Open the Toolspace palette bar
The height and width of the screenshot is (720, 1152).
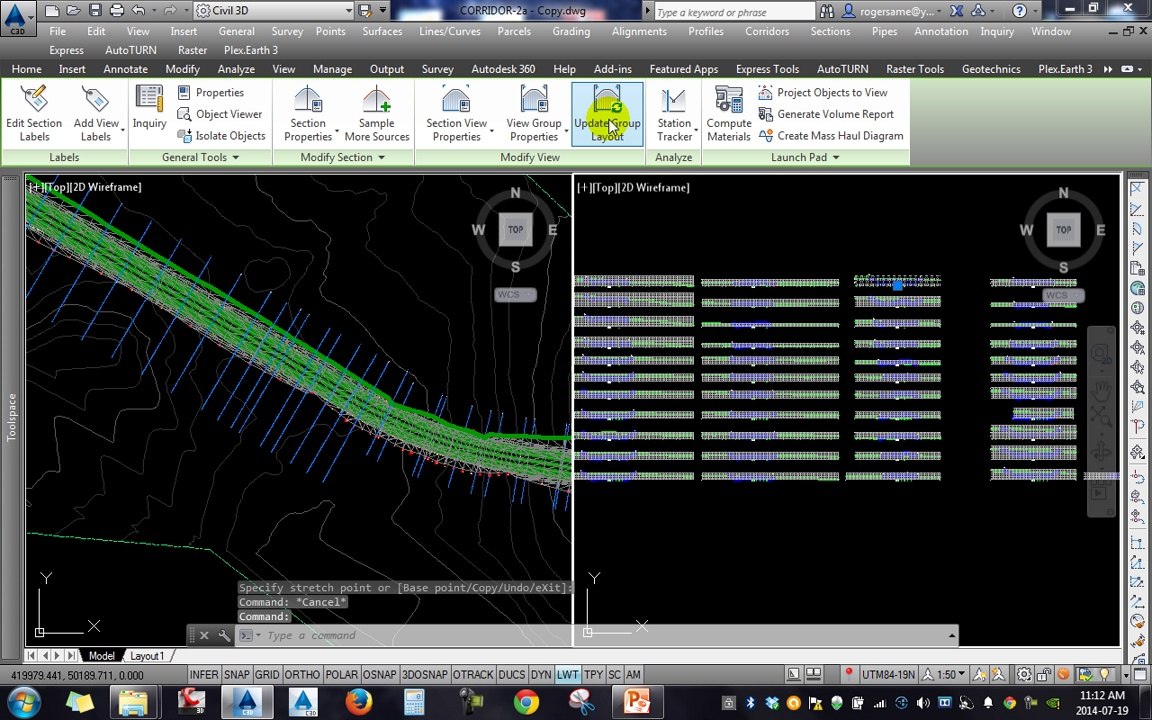pos(11,417)
